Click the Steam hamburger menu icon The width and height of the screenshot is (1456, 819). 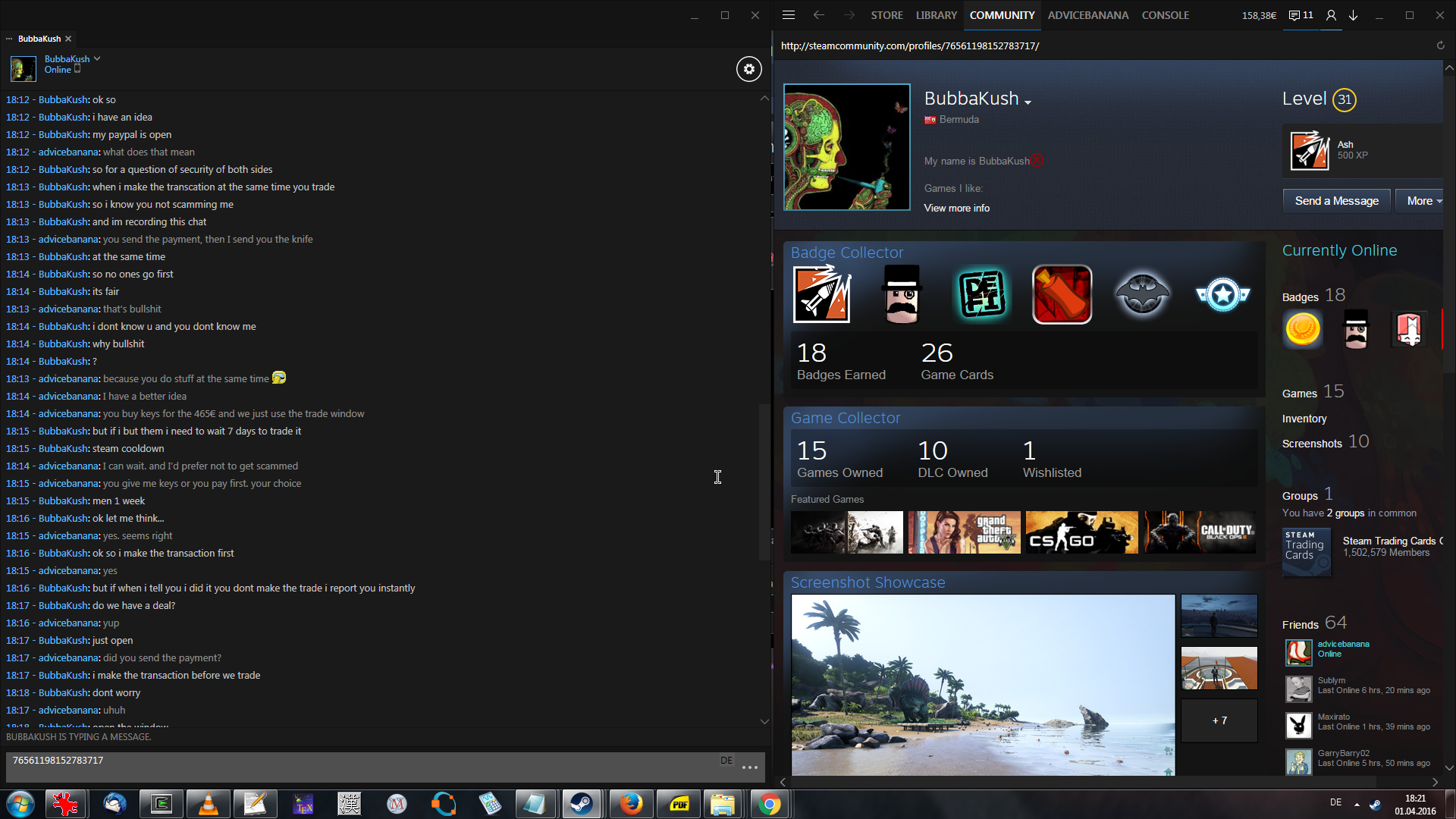[789, 15]
